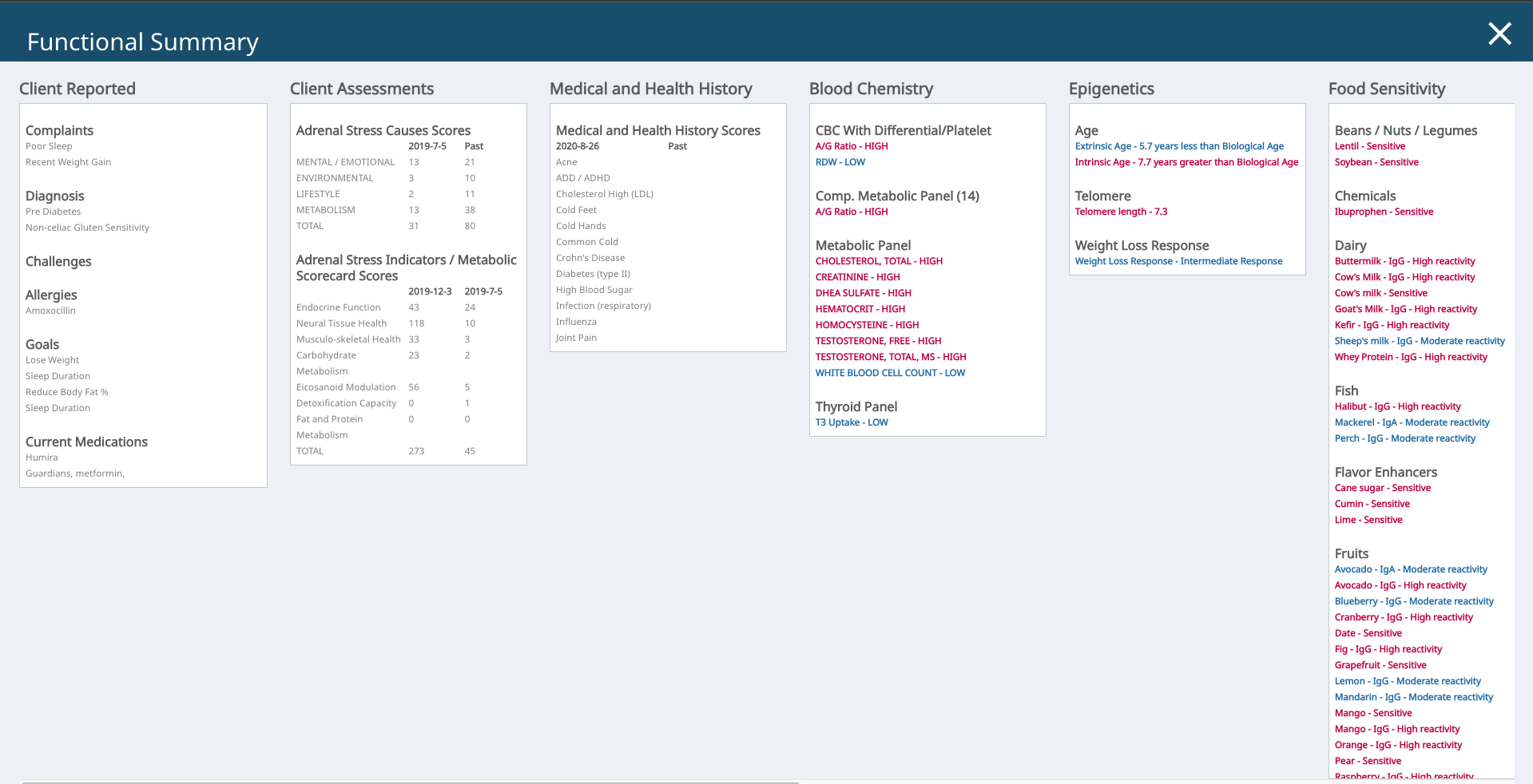This screenshot has height=784, width=1533.
Task: Select the HOMOCYSTEINE - HIGH entry
Action: [x=868, y=325]
